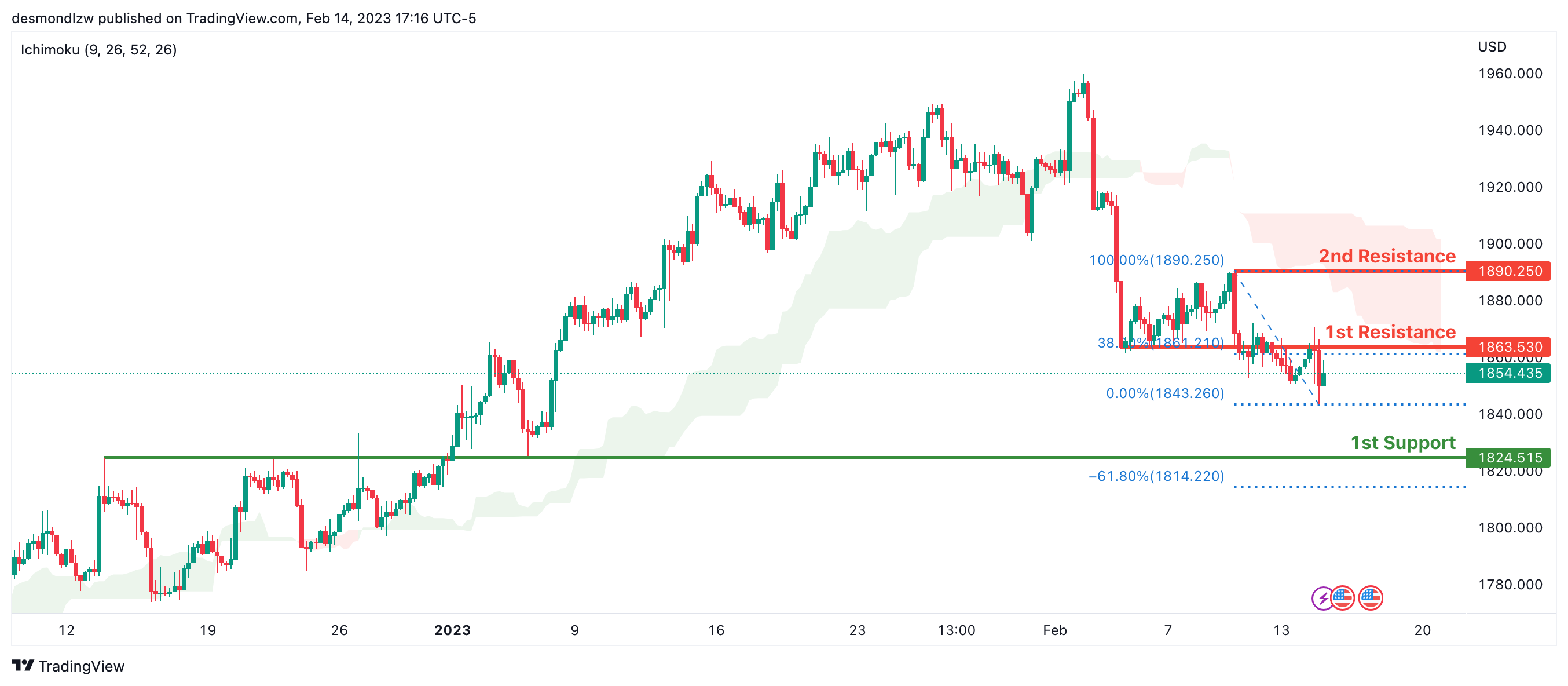Select the 0.00%(1843.260) Fibonacci label

click(1164, 393)
